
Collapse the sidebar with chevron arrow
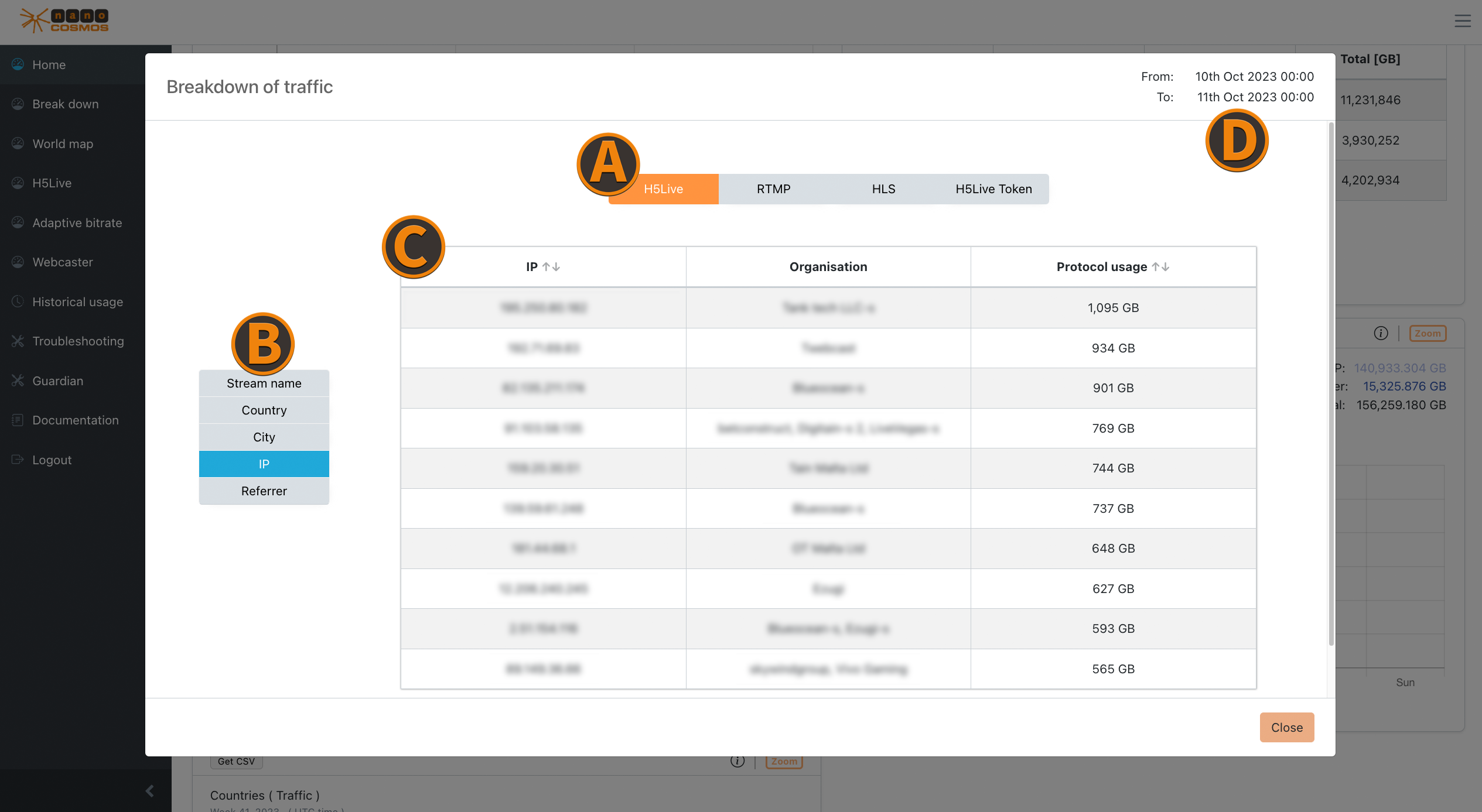[x=150, y=791]
